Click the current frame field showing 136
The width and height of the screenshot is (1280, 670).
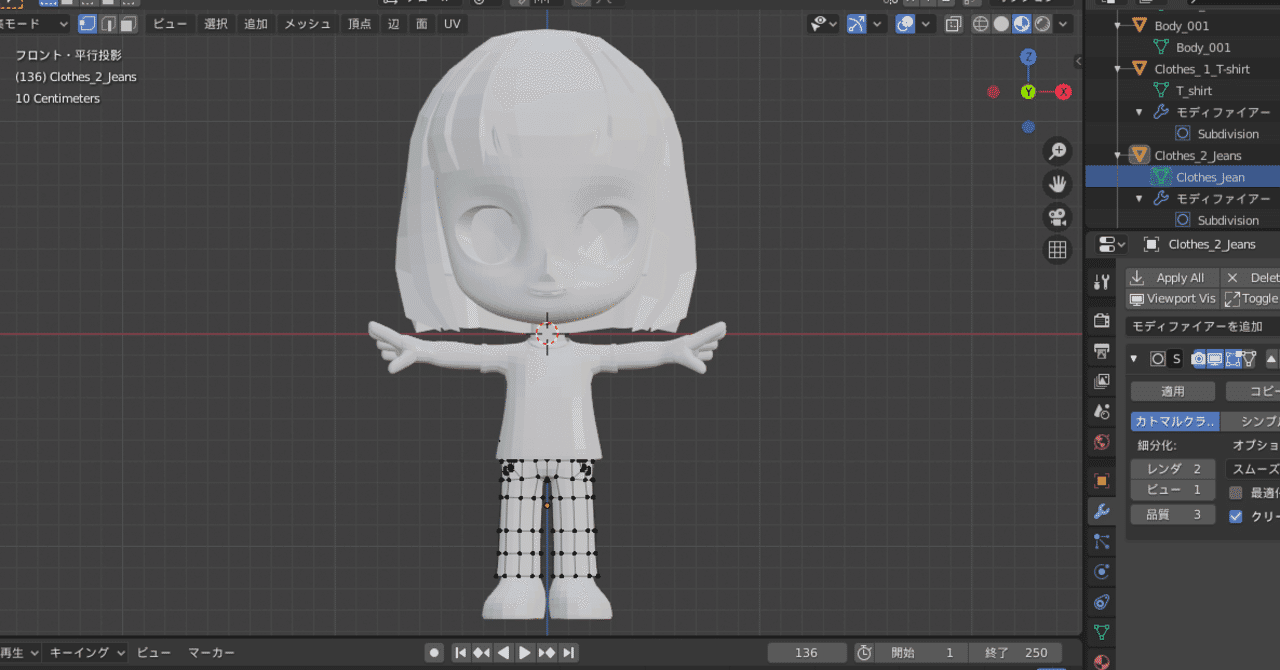806,653
